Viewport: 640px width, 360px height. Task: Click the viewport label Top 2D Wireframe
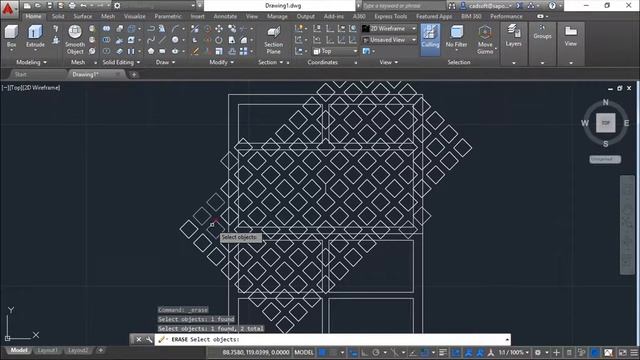tap(31, 88)
